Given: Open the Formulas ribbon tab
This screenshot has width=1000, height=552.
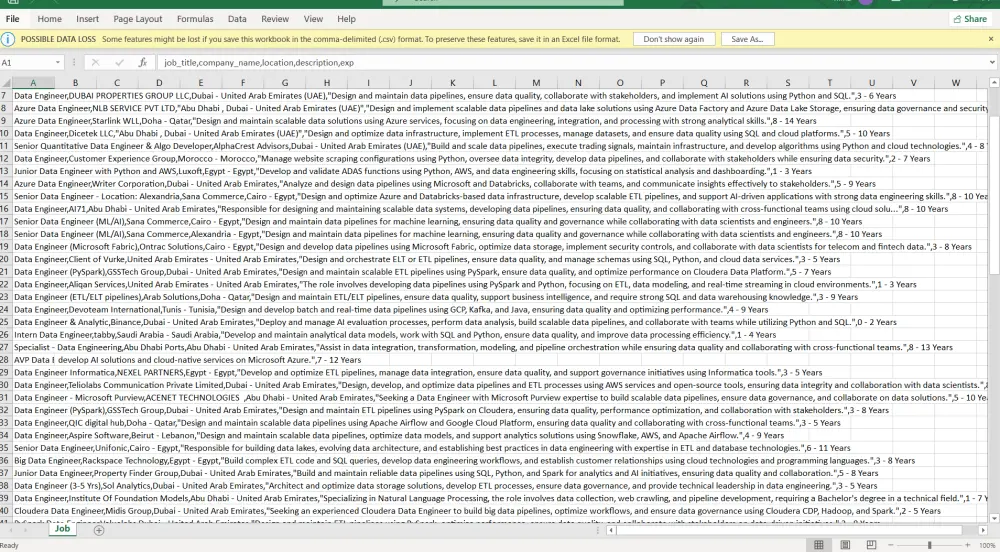Looking at the screenshot, I should [x=195, y=19].
